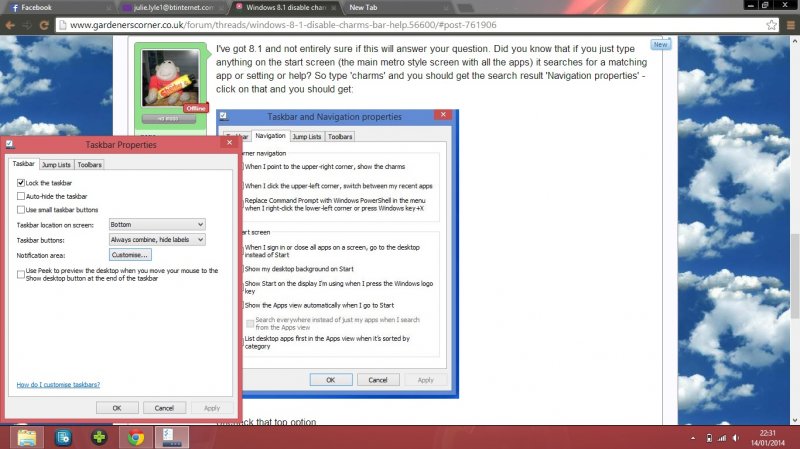
Task: Open How do I customise taskbars link
Action: pos(58,384)
